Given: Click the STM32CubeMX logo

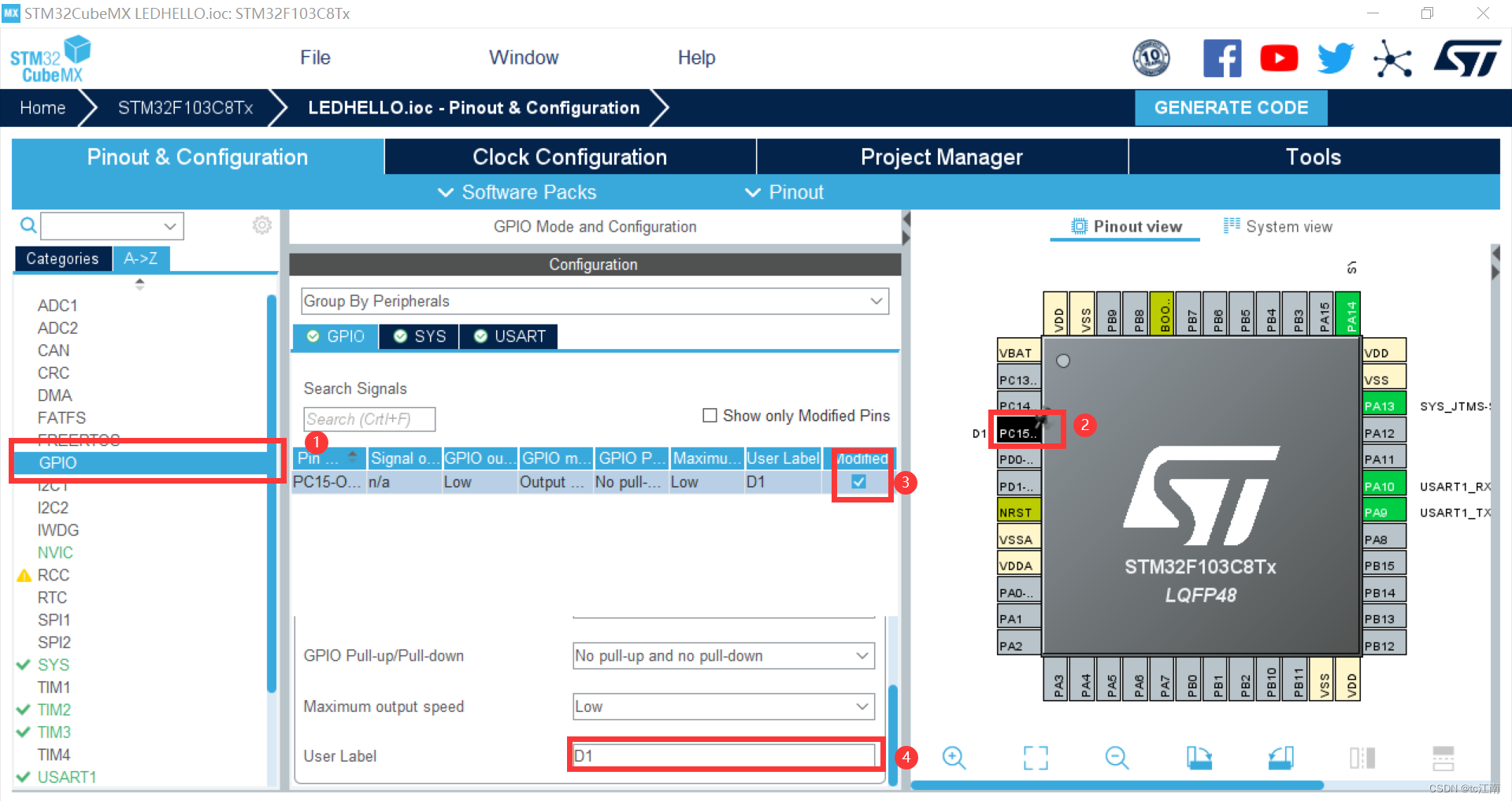Looking at the screenshot, I should [50, 59].
